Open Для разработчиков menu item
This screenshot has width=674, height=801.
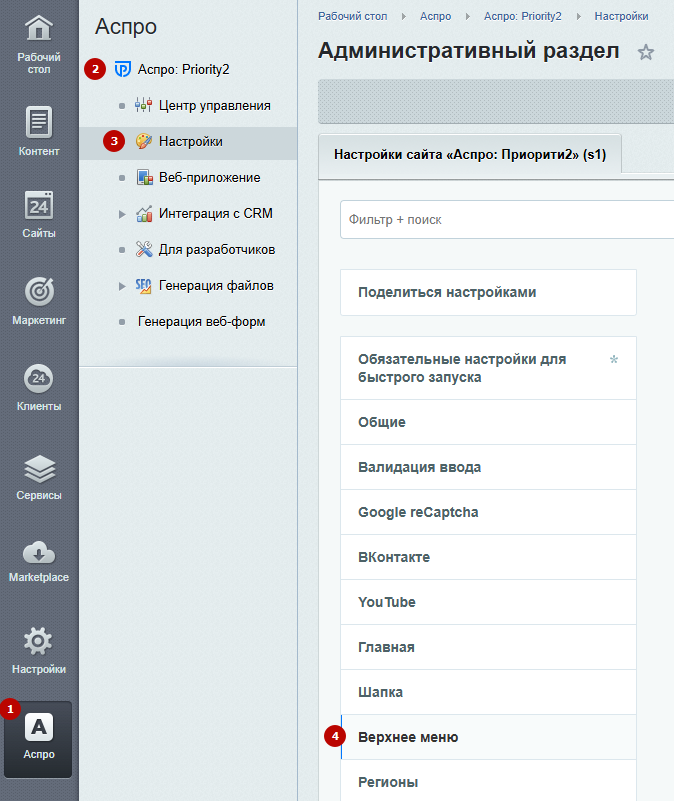tap(217, 249)
